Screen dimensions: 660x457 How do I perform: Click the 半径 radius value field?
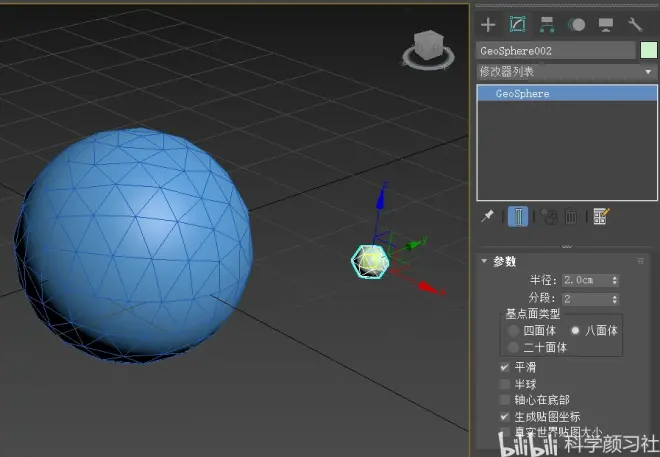tap(586, 280)
